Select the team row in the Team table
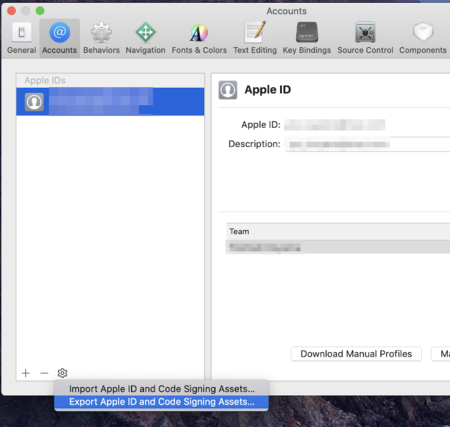The height and width of the screenshot is (427, 450). [x=338, y=247]
